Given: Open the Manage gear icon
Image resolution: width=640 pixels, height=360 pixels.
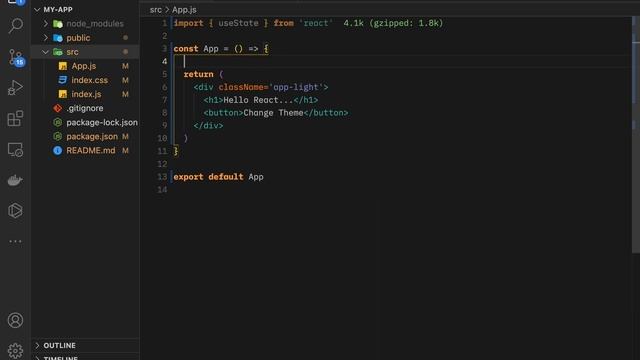Looking at the screenshot, I should point(16,351).
